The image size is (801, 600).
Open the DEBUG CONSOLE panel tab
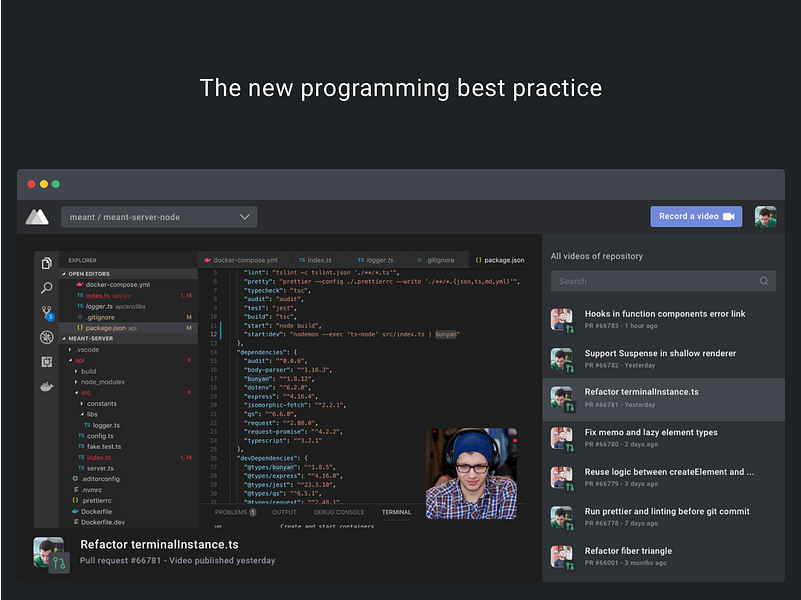(339, 512)
